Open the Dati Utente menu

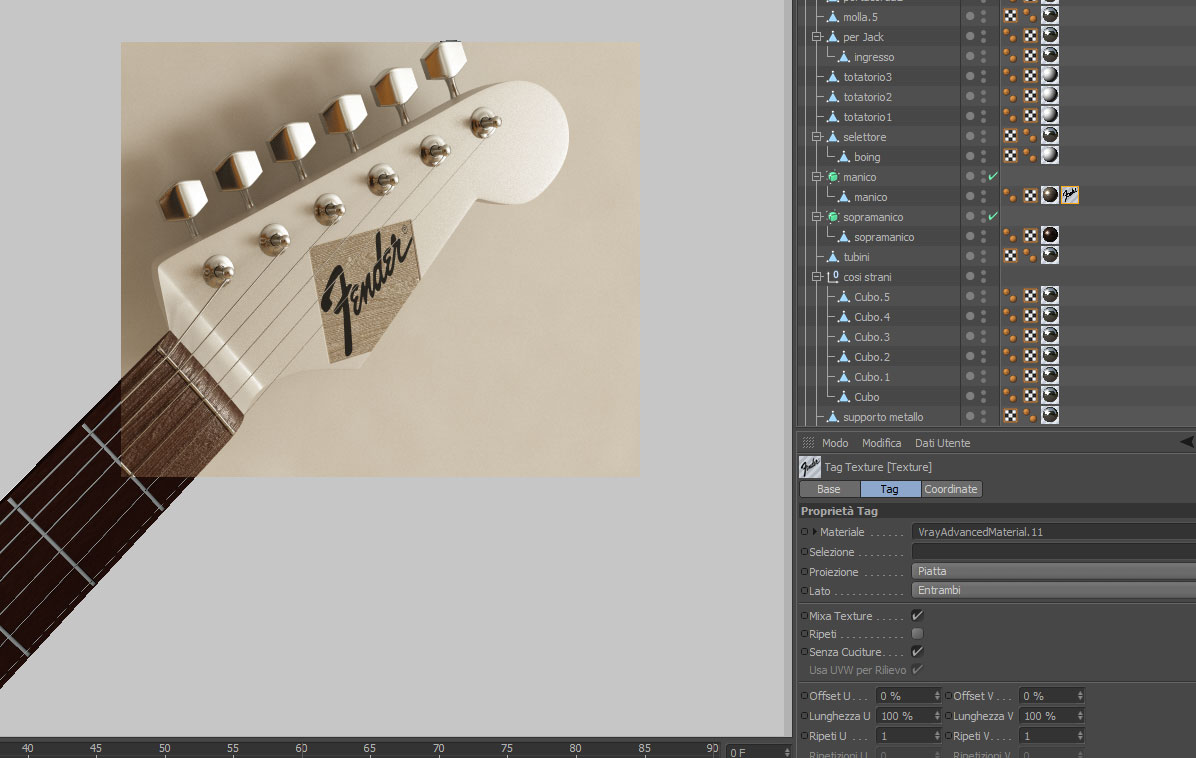(942, 443)
